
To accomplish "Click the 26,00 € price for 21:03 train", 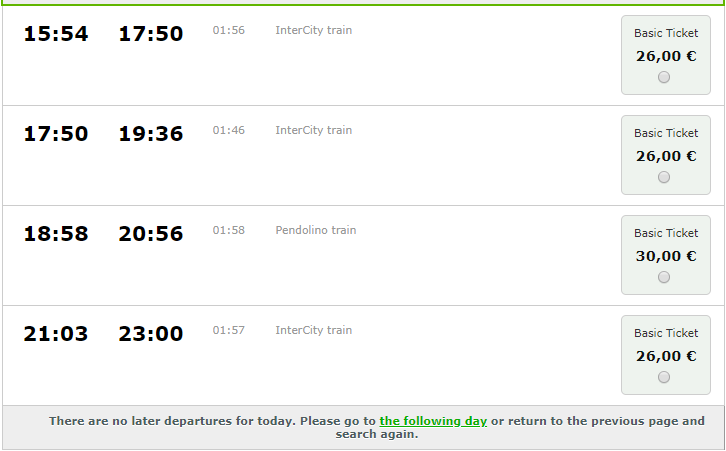I will click(x=666, y=356).
